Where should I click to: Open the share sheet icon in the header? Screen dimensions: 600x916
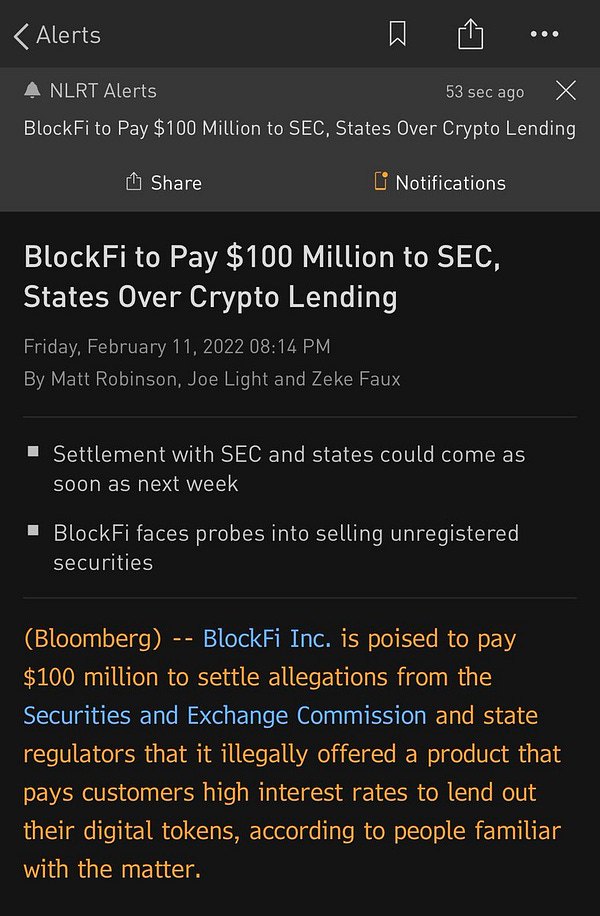470,35
